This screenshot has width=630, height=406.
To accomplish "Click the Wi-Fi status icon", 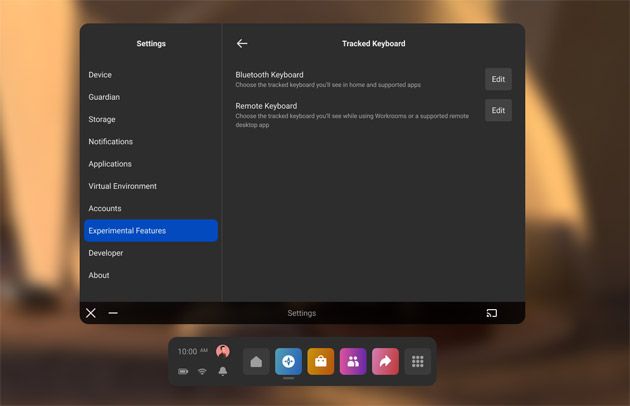I will tap(203, 371).
